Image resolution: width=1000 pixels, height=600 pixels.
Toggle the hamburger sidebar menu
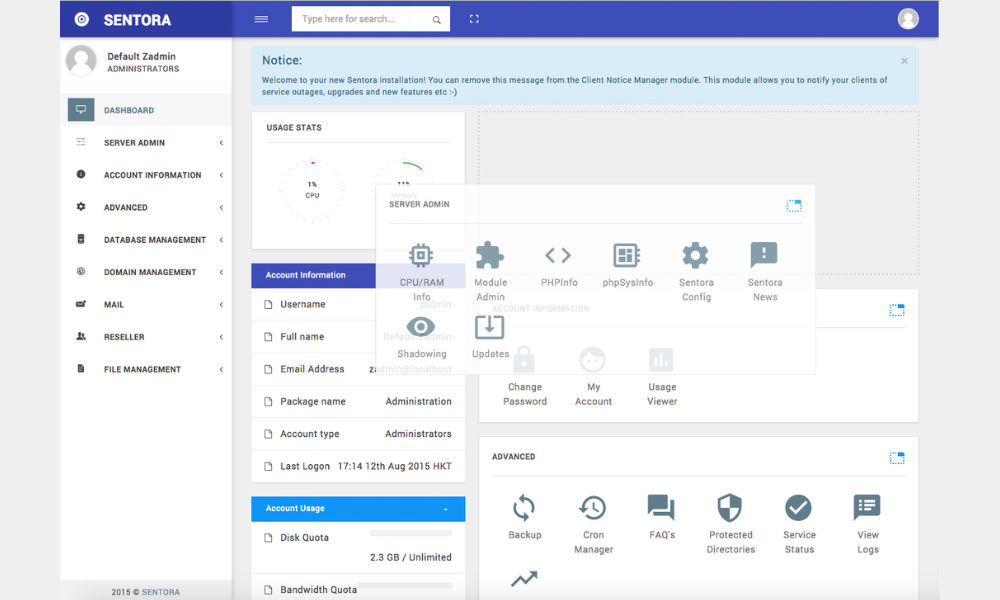click(x=261, y=19)
